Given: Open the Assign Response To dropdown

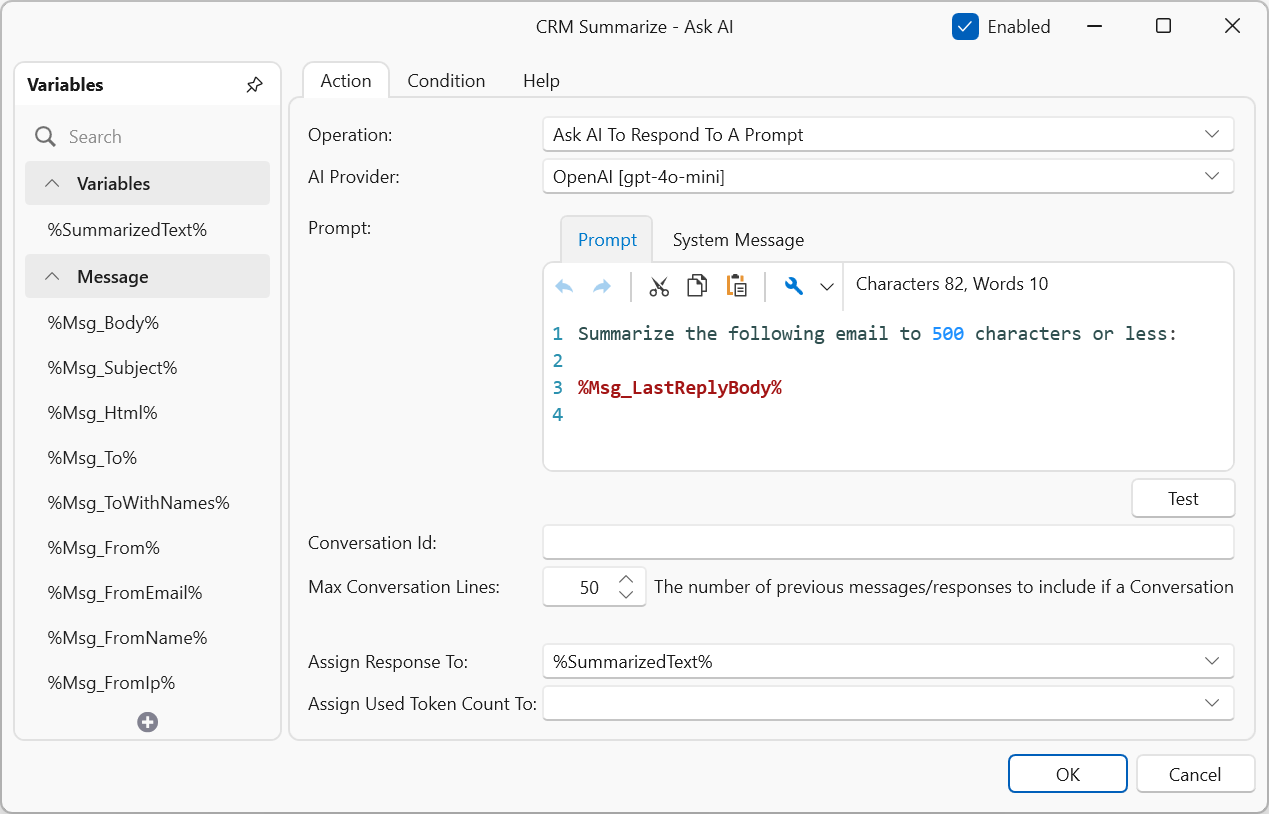Looking at the screenshot, I should [1212, 661].
